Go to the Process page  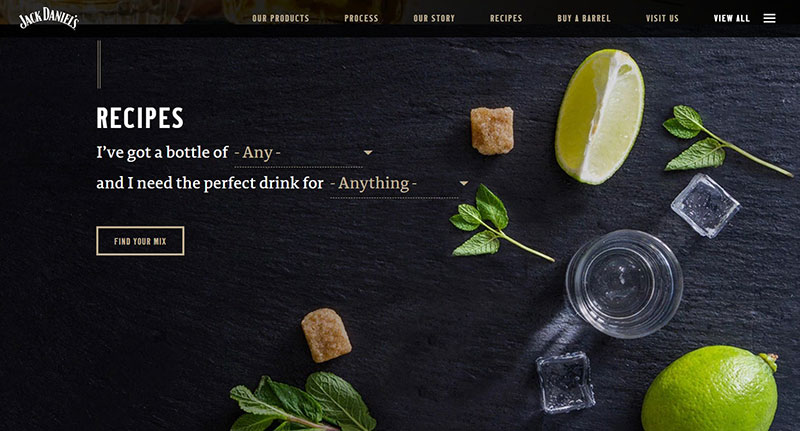tap(361, 18)
